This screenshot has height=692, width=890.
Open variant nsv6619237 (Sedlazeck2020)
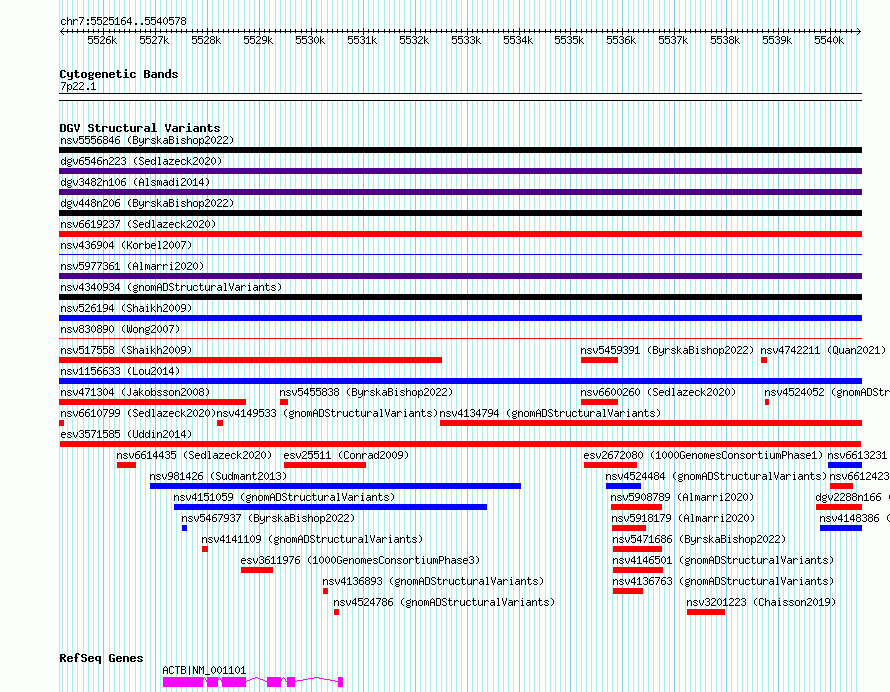(138, 224)
